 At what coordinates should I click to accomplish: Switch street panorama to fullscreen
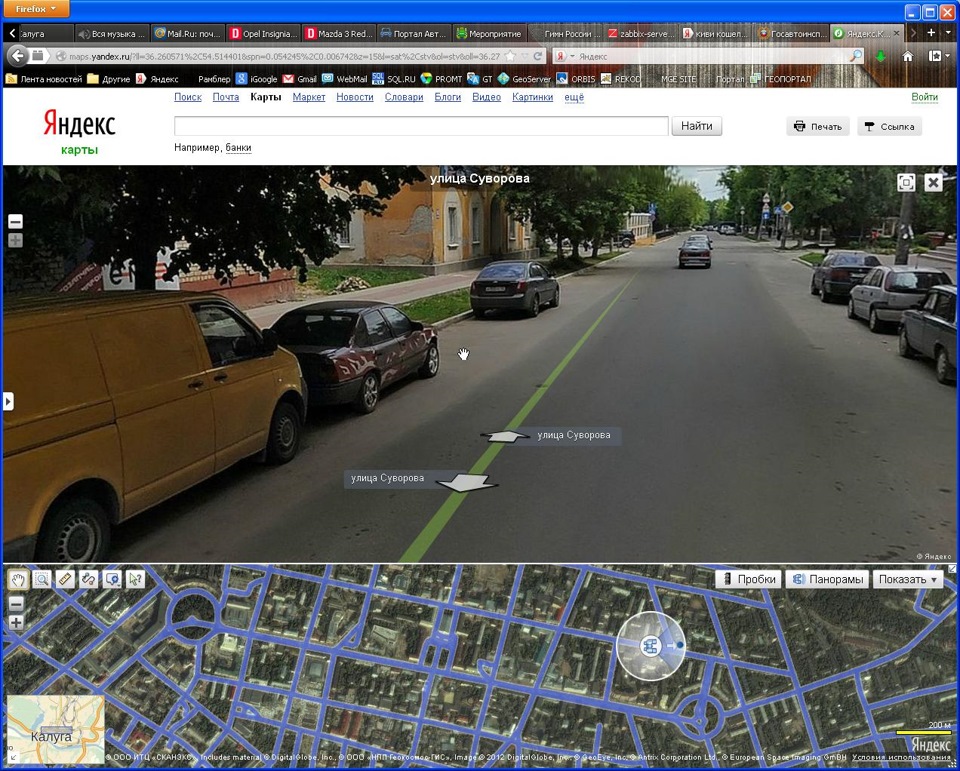[x=906, y=182]
